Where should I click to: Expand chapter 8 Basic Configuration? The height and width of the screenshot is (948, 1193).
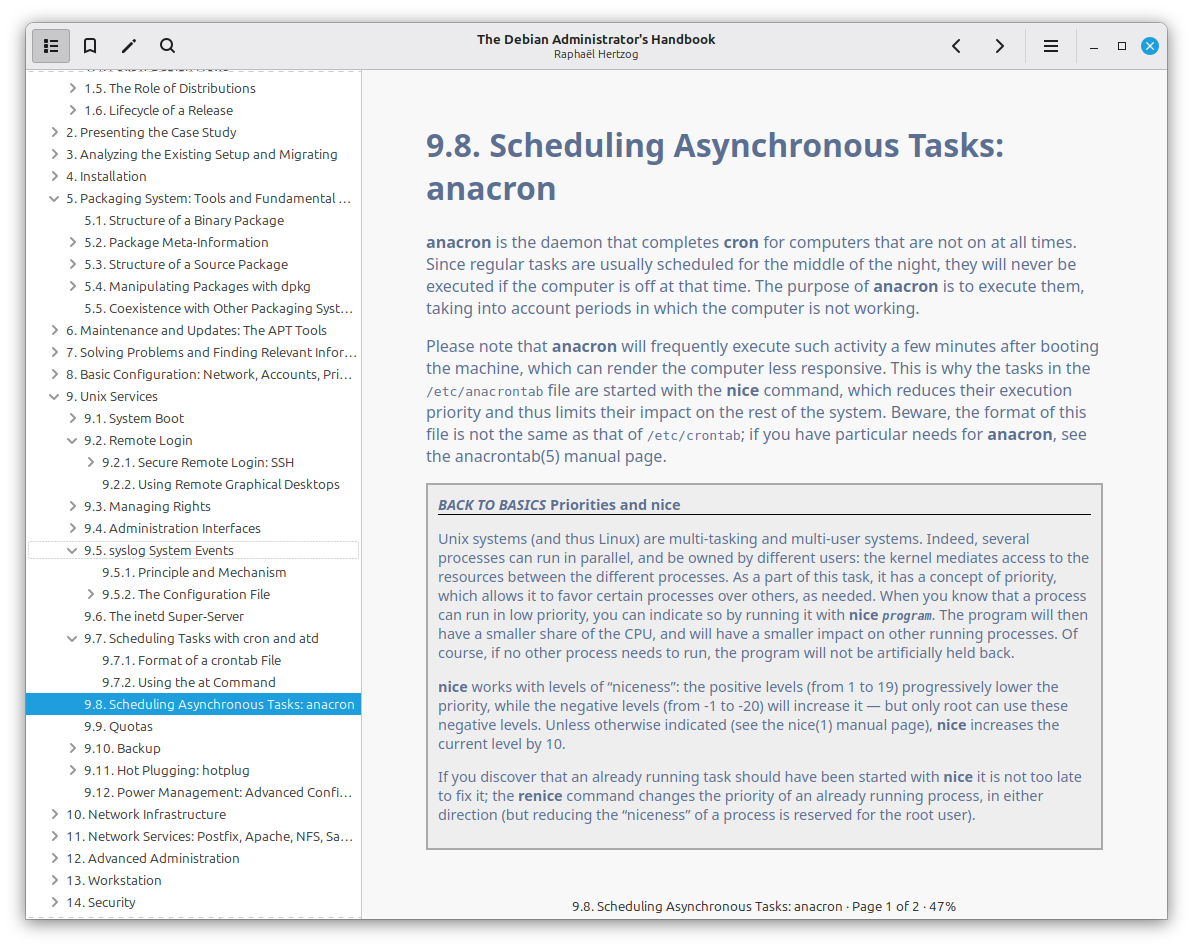click(x=54, y=374)
